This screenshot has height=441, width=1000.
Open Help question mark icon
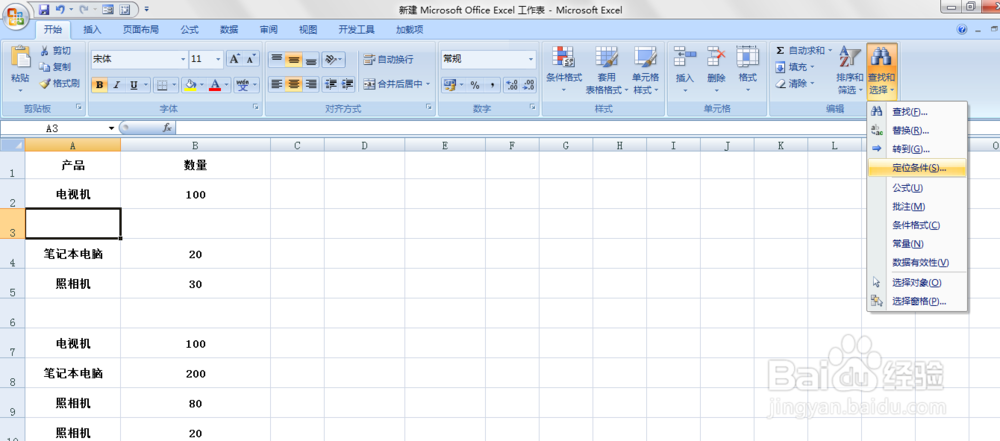pyautogui.click(x=962, y=29)
